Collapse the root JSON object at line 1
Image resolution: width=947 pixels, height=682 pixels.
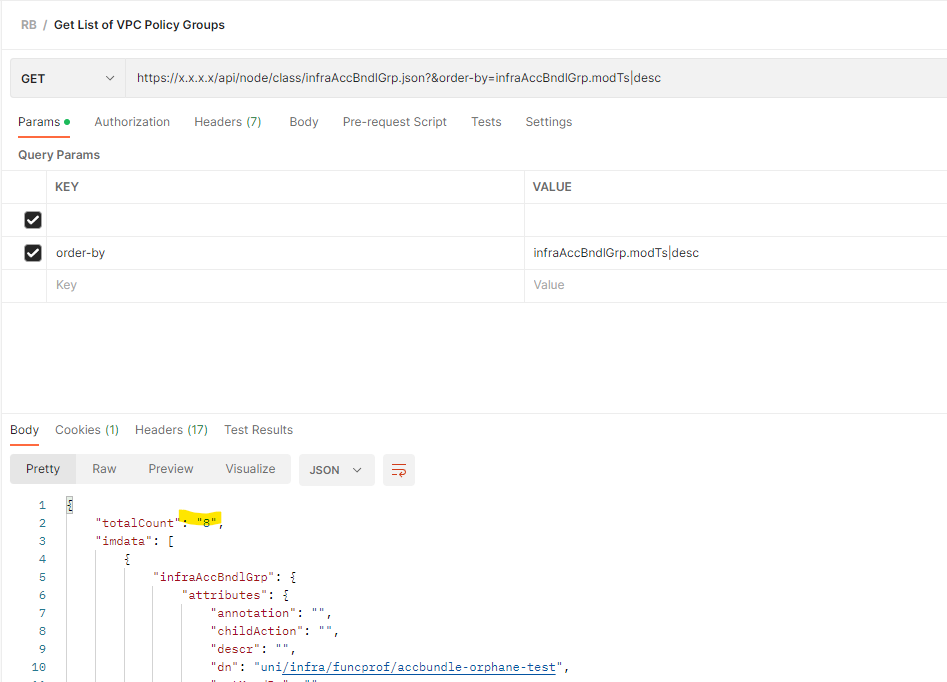coord(69,505)
